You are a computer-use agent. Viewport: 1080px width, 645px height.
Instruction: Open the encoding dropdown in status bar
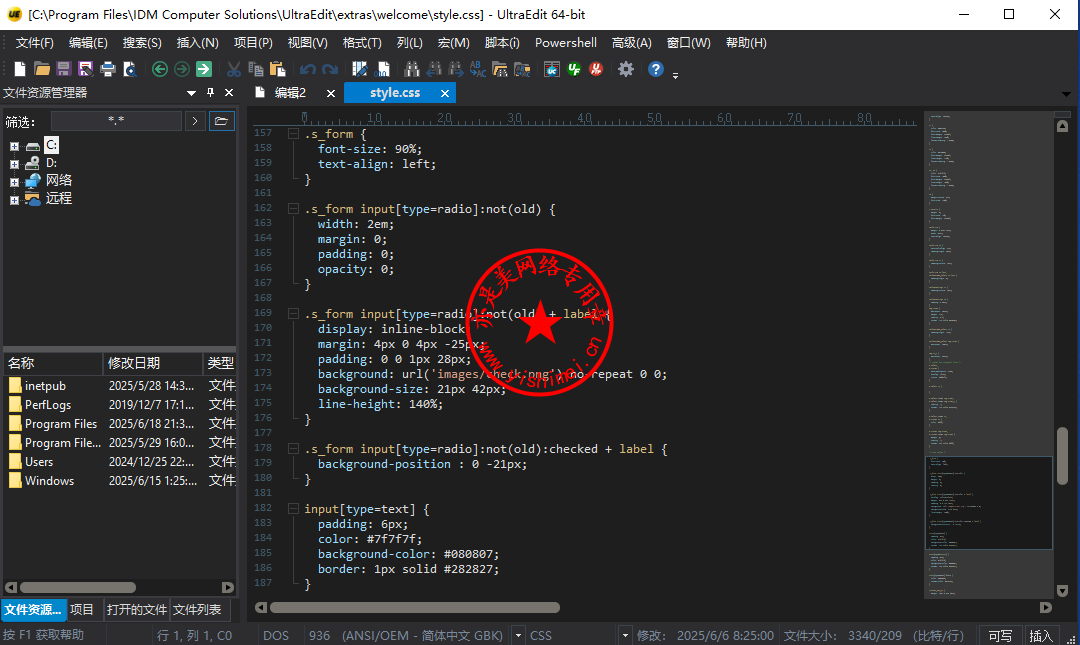[517, 635]
